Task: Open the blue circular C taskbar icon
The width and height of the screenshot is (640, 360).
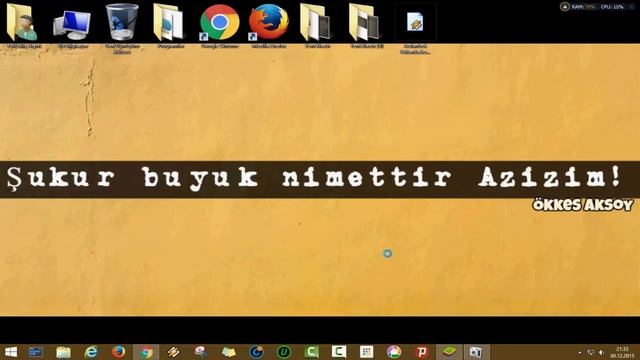Action: [256, 352]
